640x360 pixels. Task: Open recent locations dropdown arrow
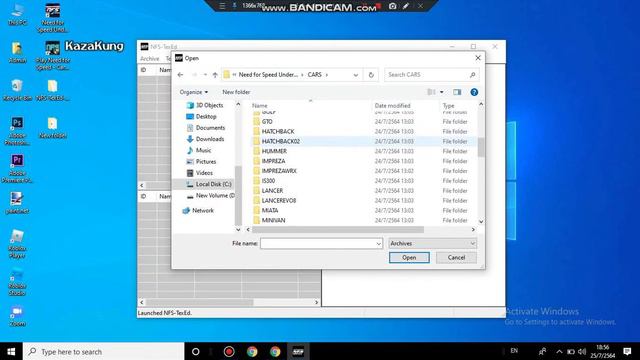click(205, 75)
